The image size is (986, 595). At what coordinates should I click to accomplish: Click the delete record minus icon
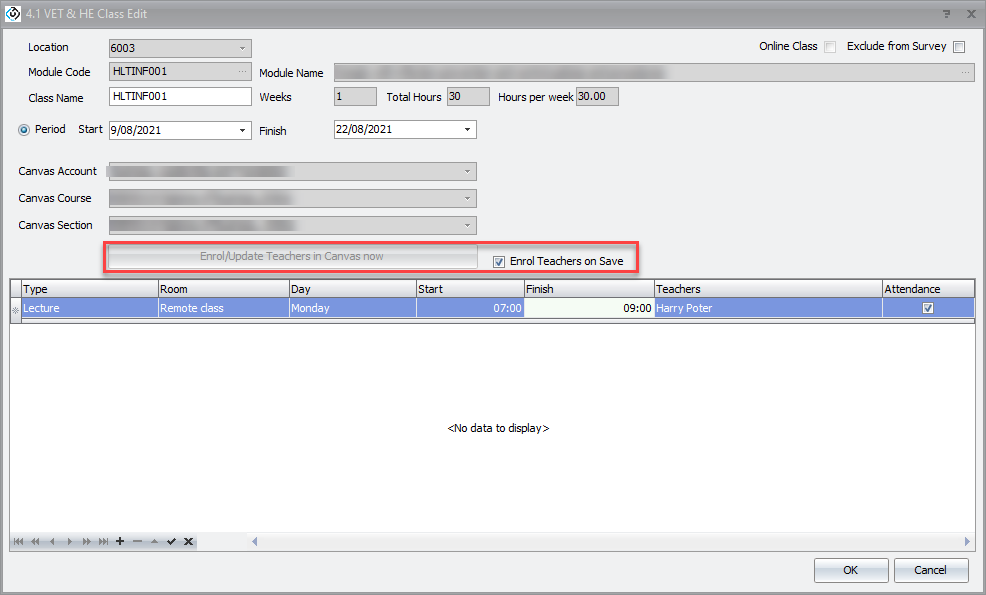pyautogui.click(x=137, y=541)
